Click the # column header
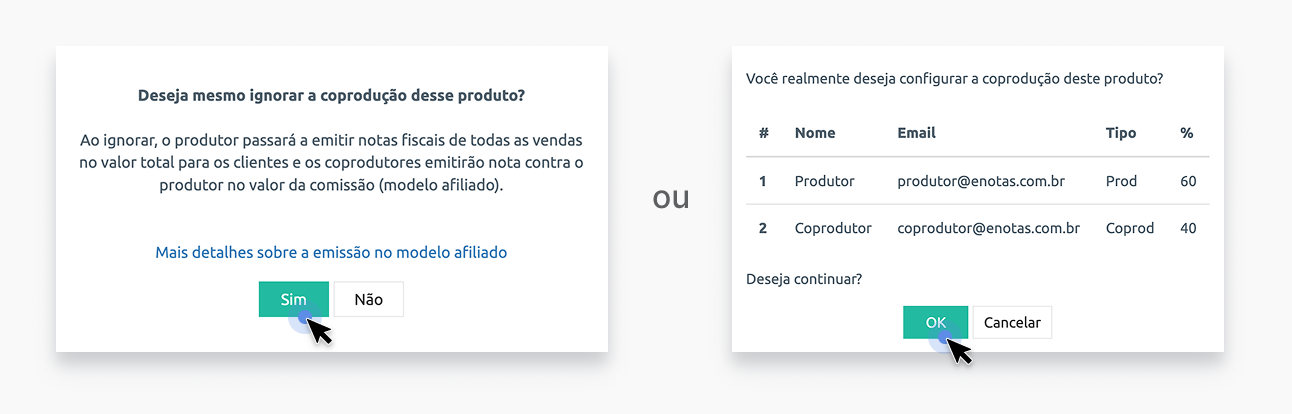This screenshot has width=1292, height=414. (764, 132)
